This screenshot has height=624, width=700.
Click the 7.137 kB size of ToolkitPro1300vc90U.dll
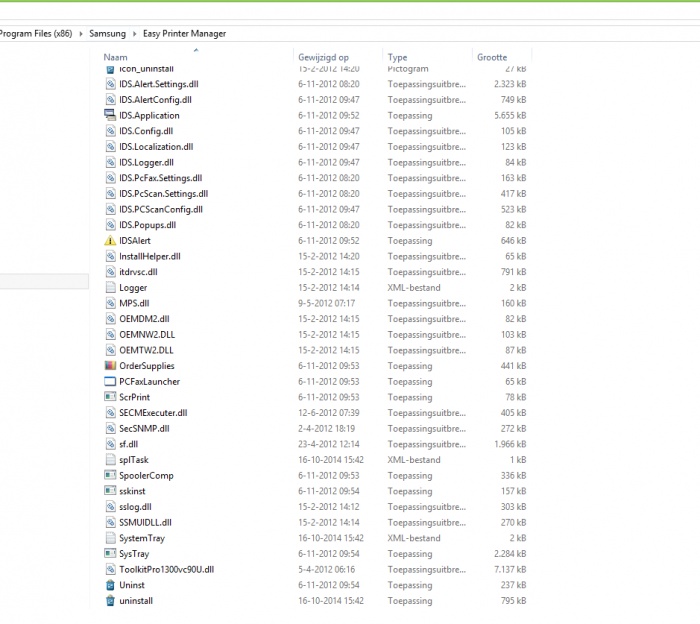point(510,569)
